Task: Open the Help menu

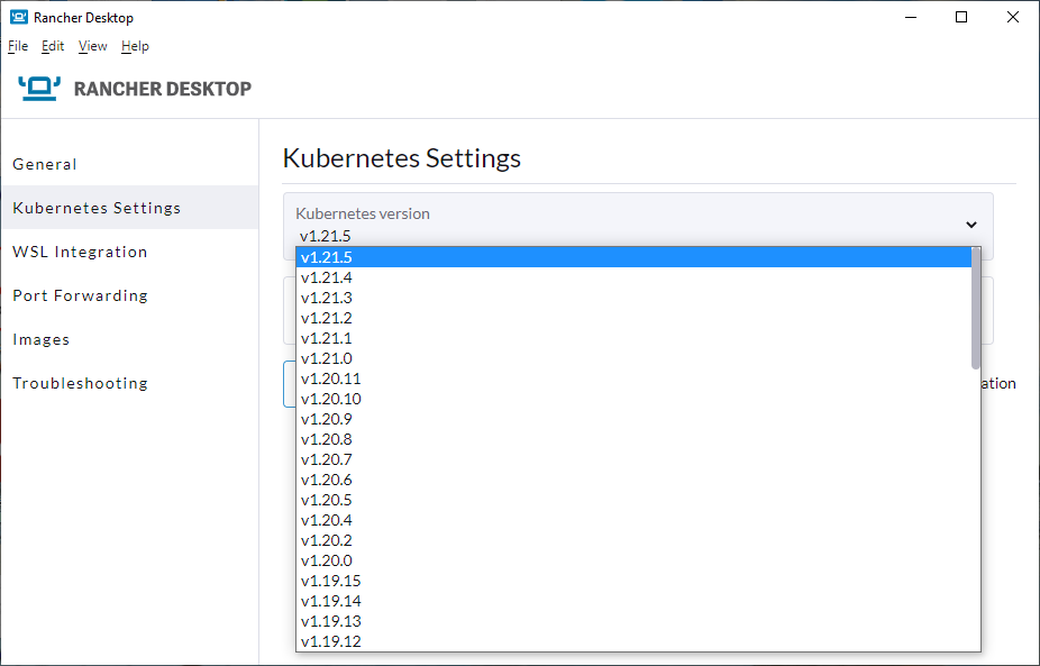Action: click(135, 46)
